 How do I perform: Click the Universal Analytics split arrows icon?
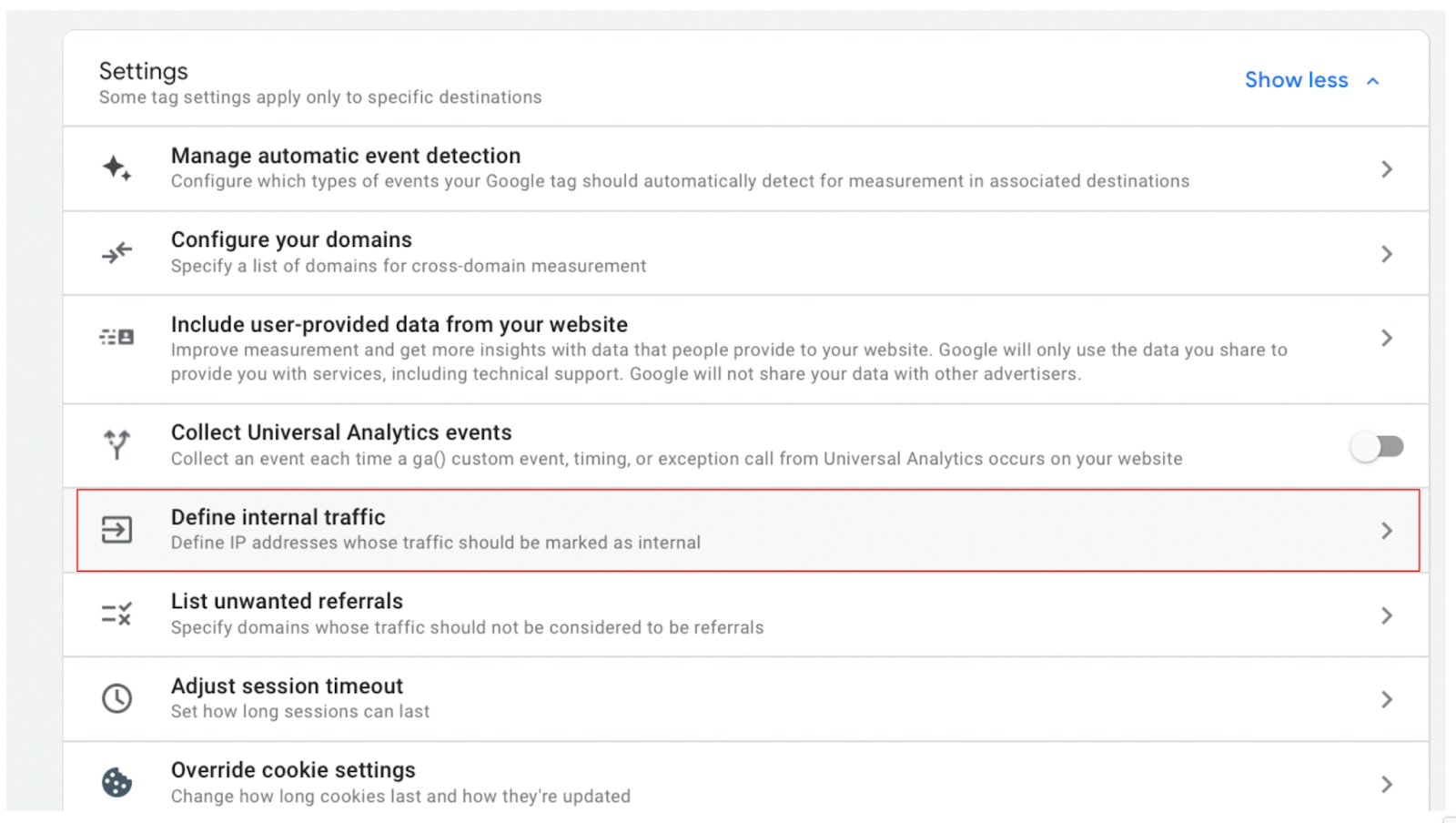point(116,444)
